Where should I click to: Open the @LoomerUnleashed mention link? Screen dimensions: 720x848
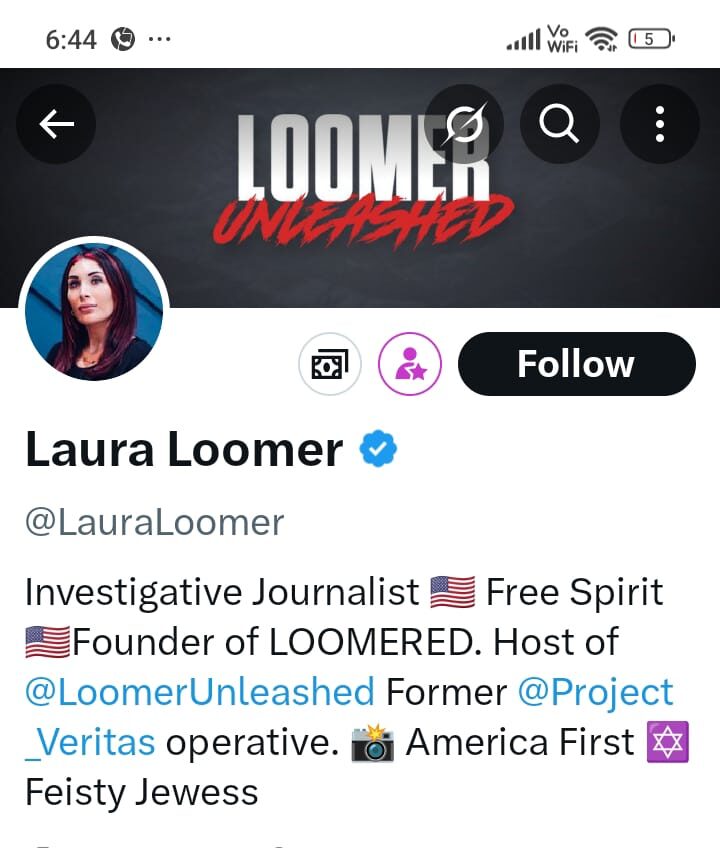[200, 692]
